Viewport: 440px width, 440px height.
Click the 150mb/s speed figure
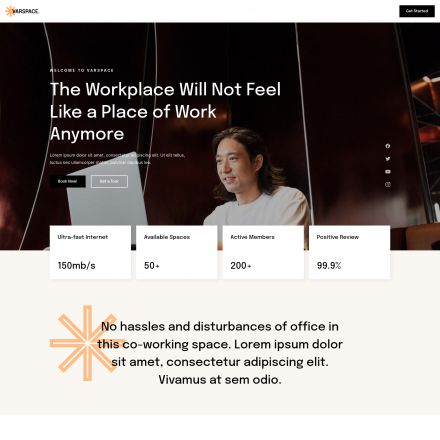tap(76, 266)
